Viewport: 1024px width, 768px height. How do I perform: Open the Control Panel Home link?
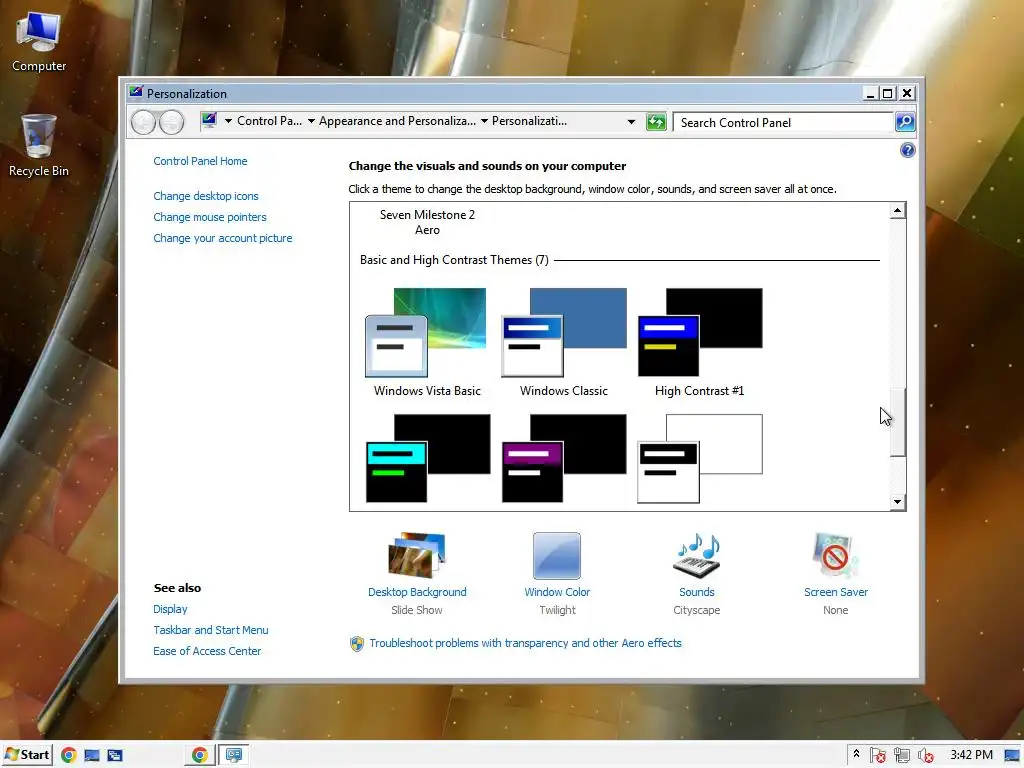coord(200,161)
